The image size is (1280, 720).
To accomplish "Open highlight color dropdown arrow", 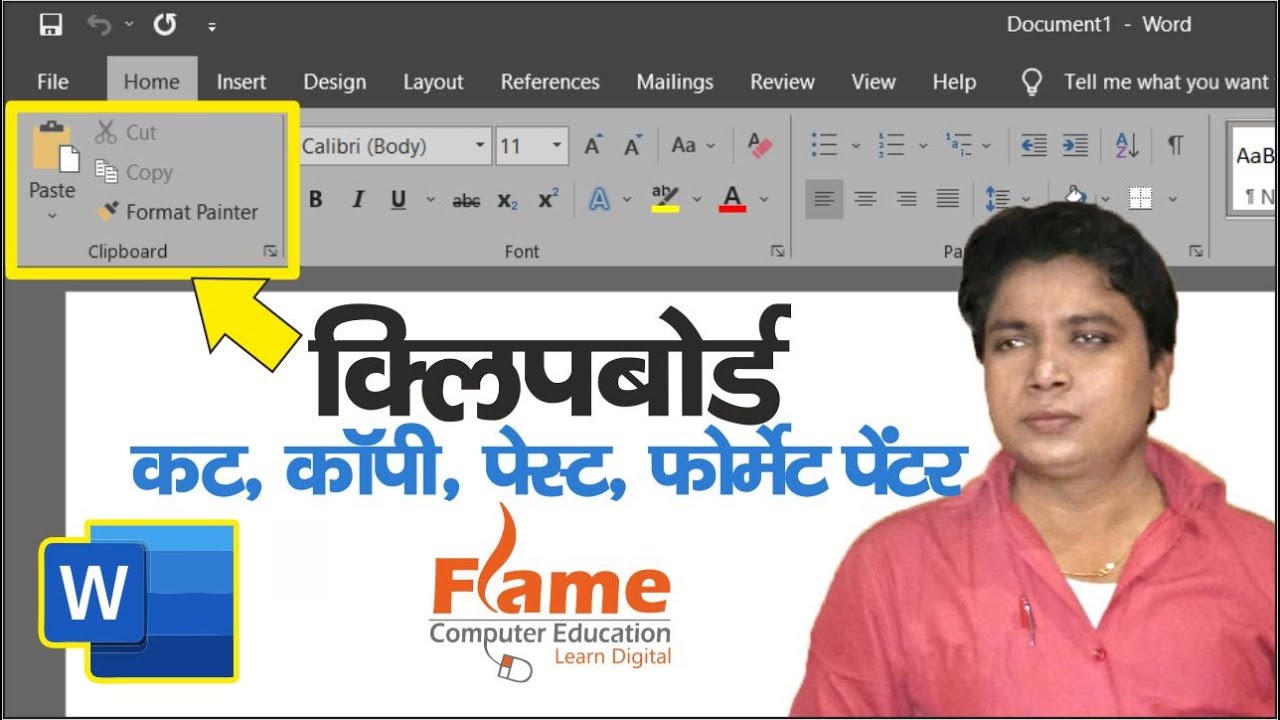I will (x=697, y=199).
